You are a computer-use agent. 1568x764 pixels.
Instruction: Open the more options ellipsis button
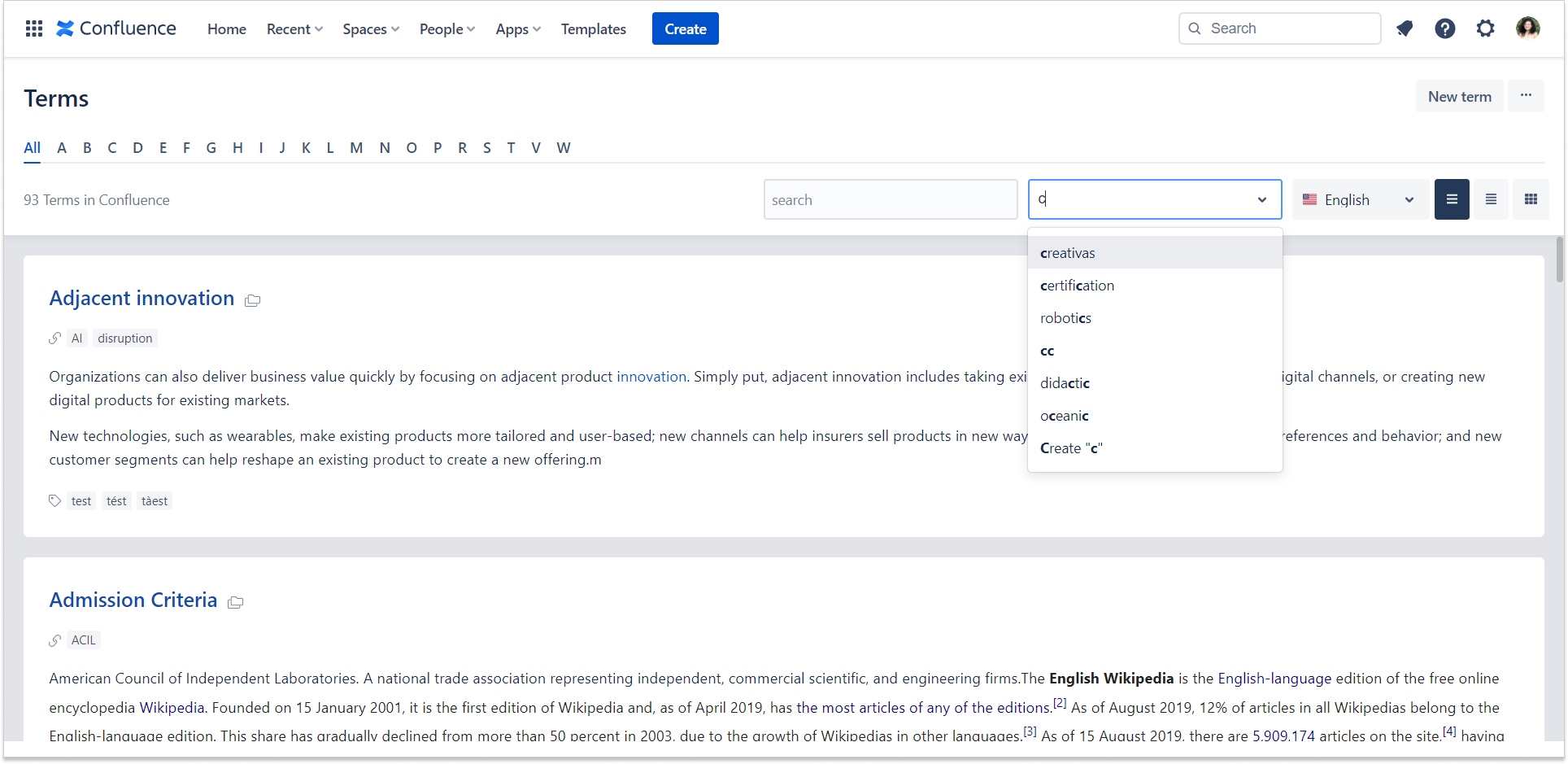tap(1526, 96)
